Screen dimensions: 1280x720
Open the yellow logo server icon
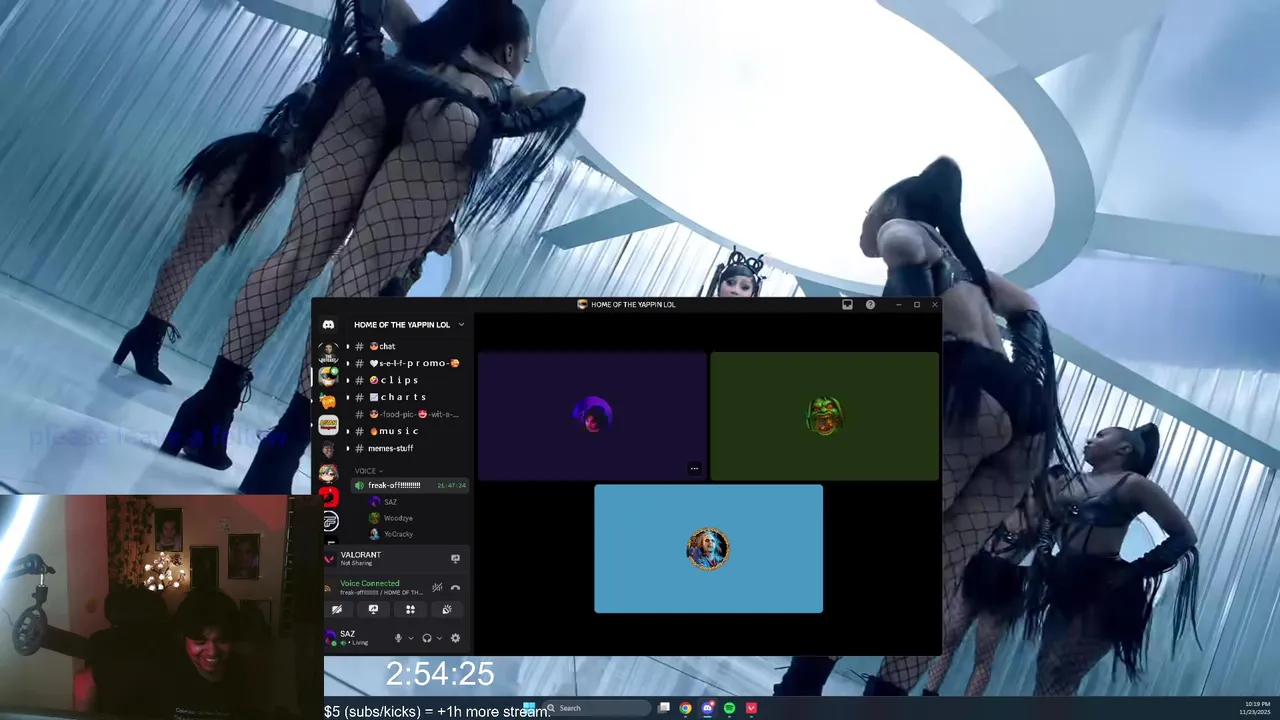pyautogui.click(x=328, y=424)
